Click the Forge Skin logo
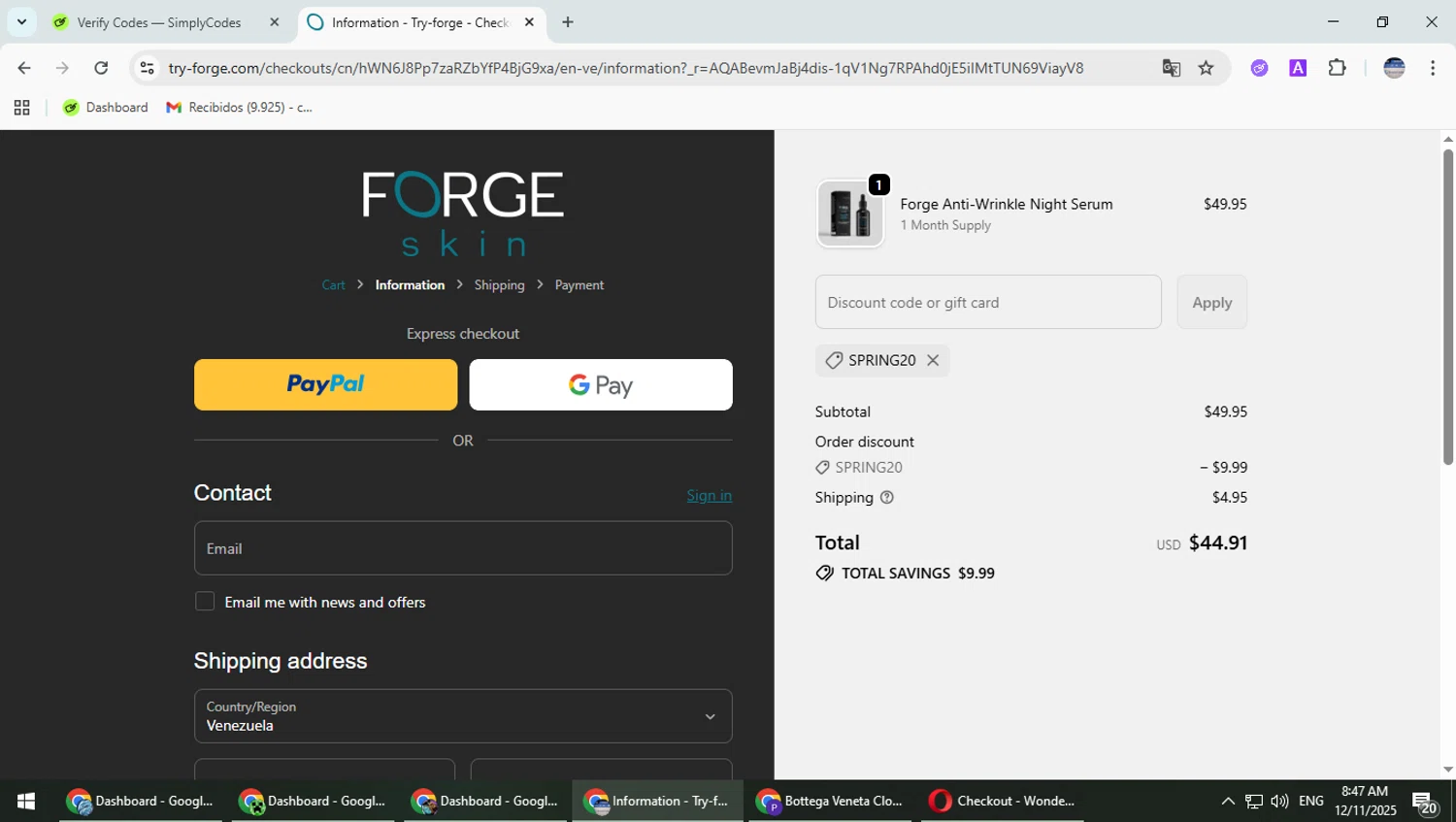The width and height of the screenshot is (1456, 822). (x=463, y=214)
